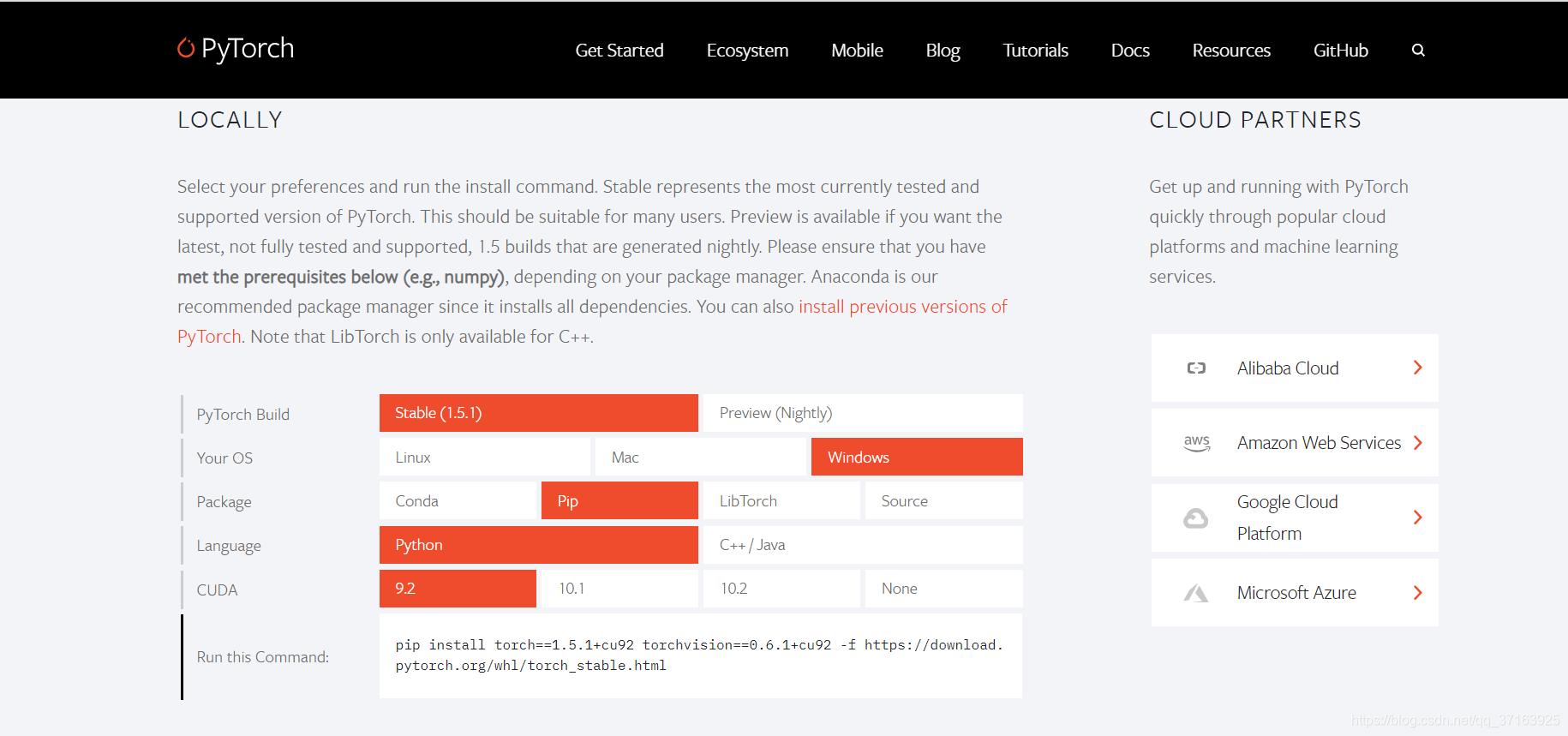Screen dimensions: 1568x736
Task: Open the Microsoft Azure partner link
Action: [1295, 593]
